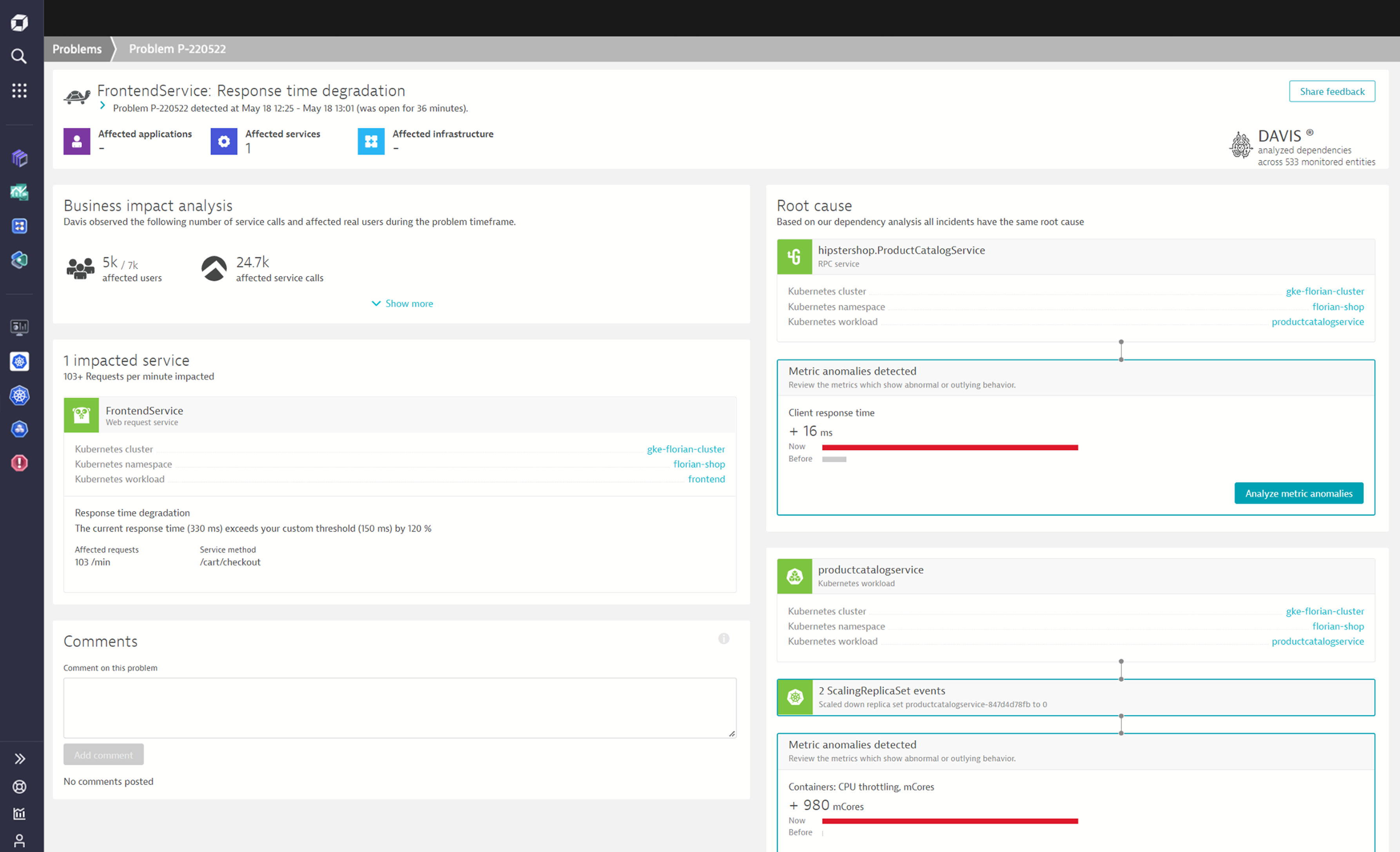Open search from the sidebar magnifier icon
The width and height of the screenshot is (1400, 852).
[19, 56]
